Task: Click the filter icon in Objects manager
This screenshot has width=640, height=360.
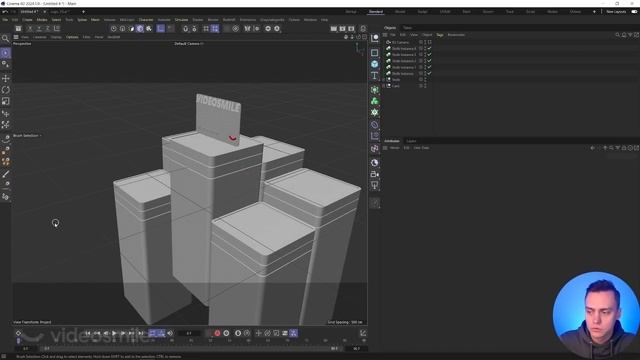Action: click(630, 35)
